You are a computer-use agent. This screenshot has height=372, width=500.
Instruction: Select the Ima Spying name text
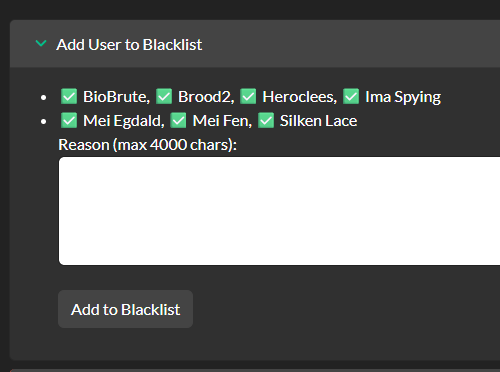point(403,97)
